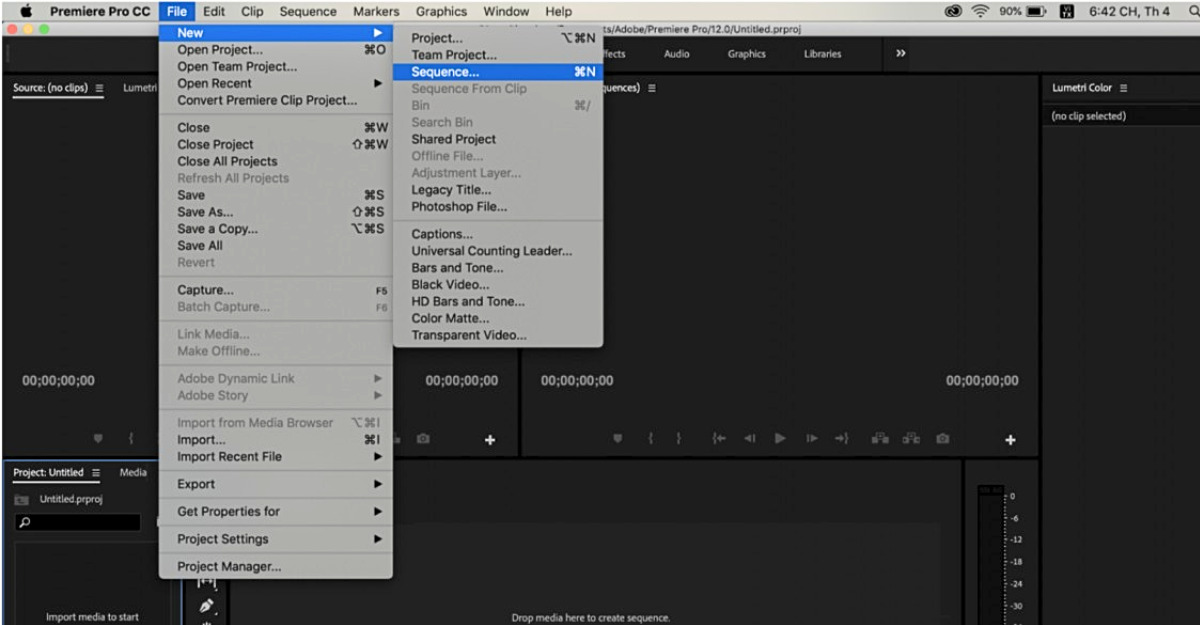Choose Transparent Video...
This screenshot has width=1200, height=625.
(498, 335)
